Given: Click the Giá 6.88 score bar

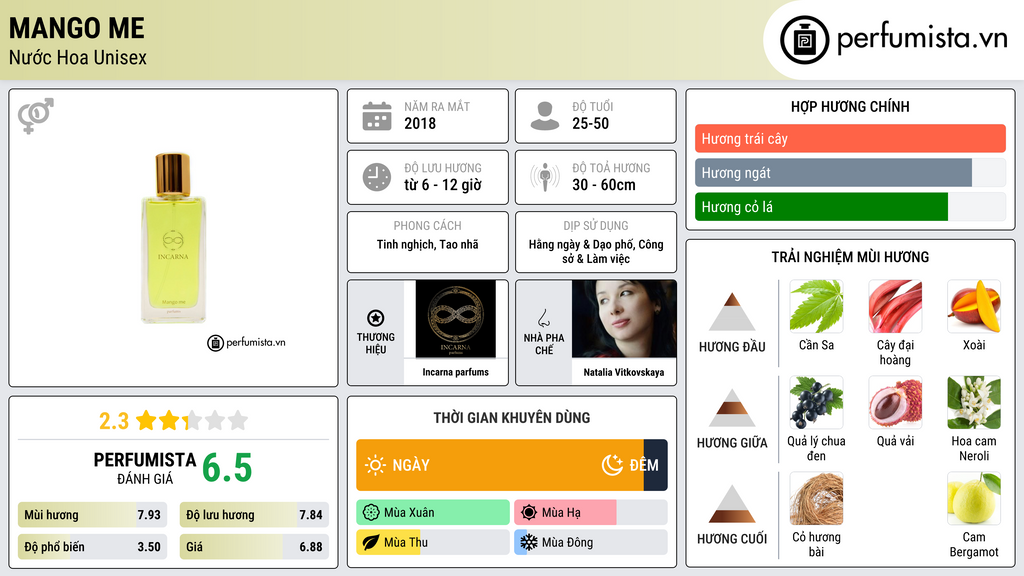Looking at the screenshot, I should pyautogui.click(x=254, y=547).
